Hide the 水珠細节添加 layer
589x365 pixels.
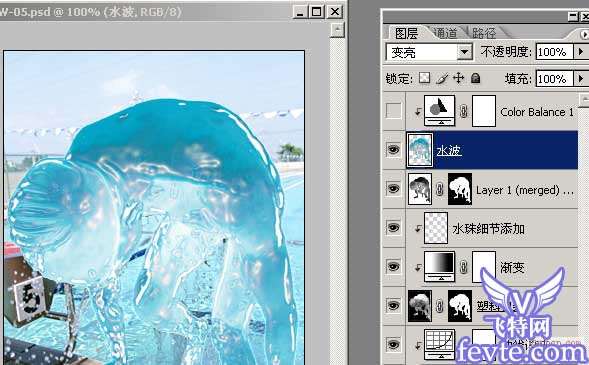393,228
